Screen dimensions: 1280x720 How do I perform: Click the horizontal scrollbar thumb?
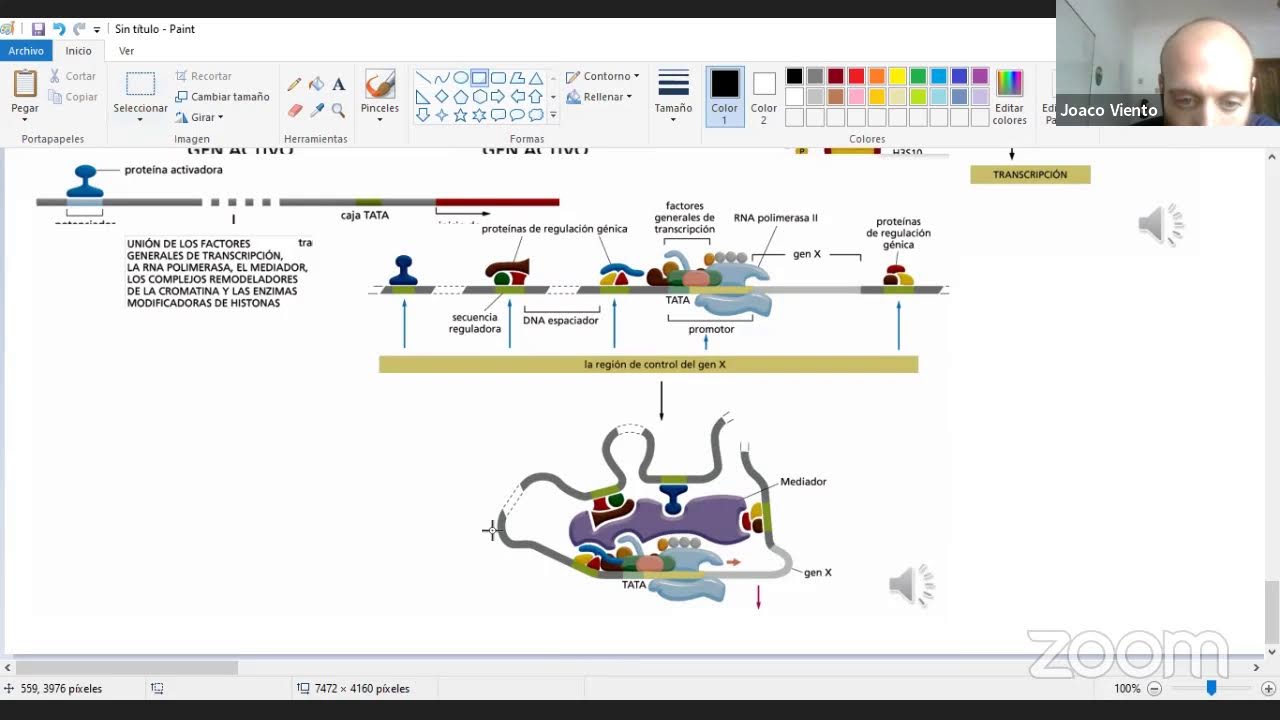(x=127, y=668)
